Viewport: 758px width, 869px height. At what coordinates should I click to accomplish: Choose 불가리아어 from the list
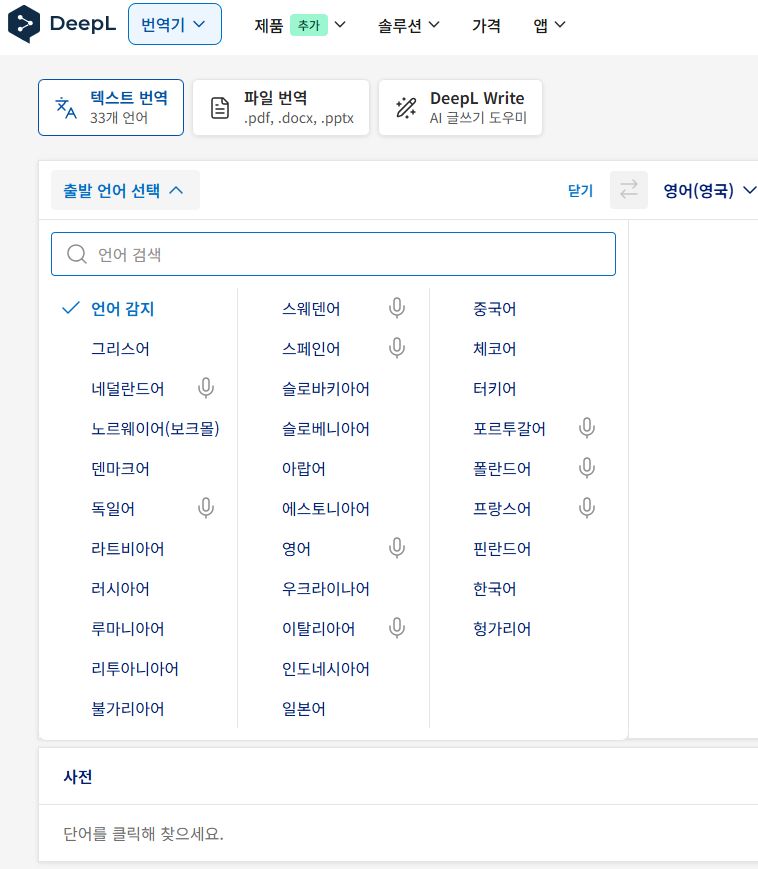(127, 708)
